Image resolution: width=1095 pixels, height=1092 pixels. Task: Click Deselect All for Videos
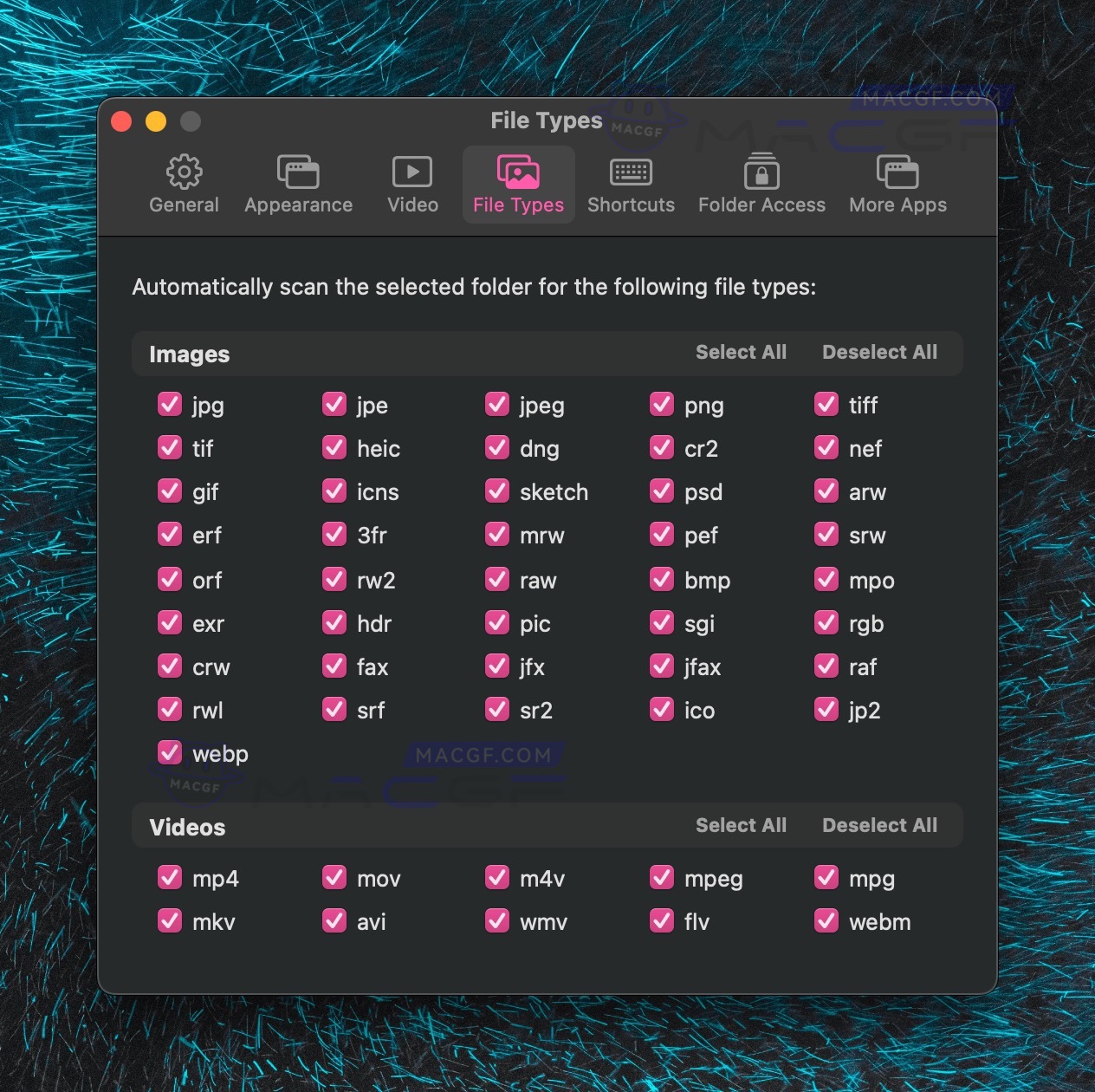tap(879, 825)
